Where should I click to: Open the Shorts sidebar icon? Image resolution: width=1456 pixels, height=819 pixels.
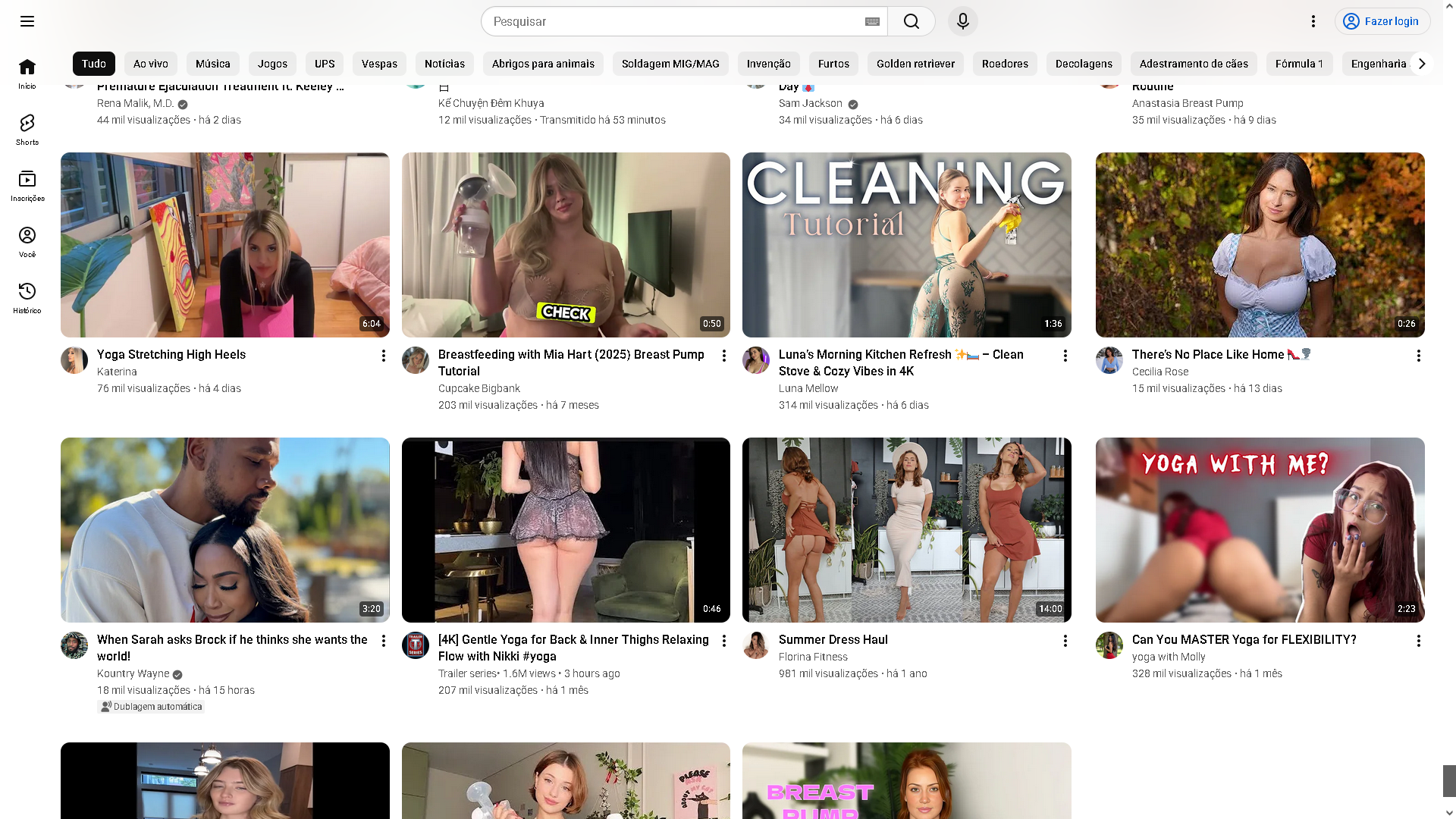pyautogui.click(x=27, y=129)
